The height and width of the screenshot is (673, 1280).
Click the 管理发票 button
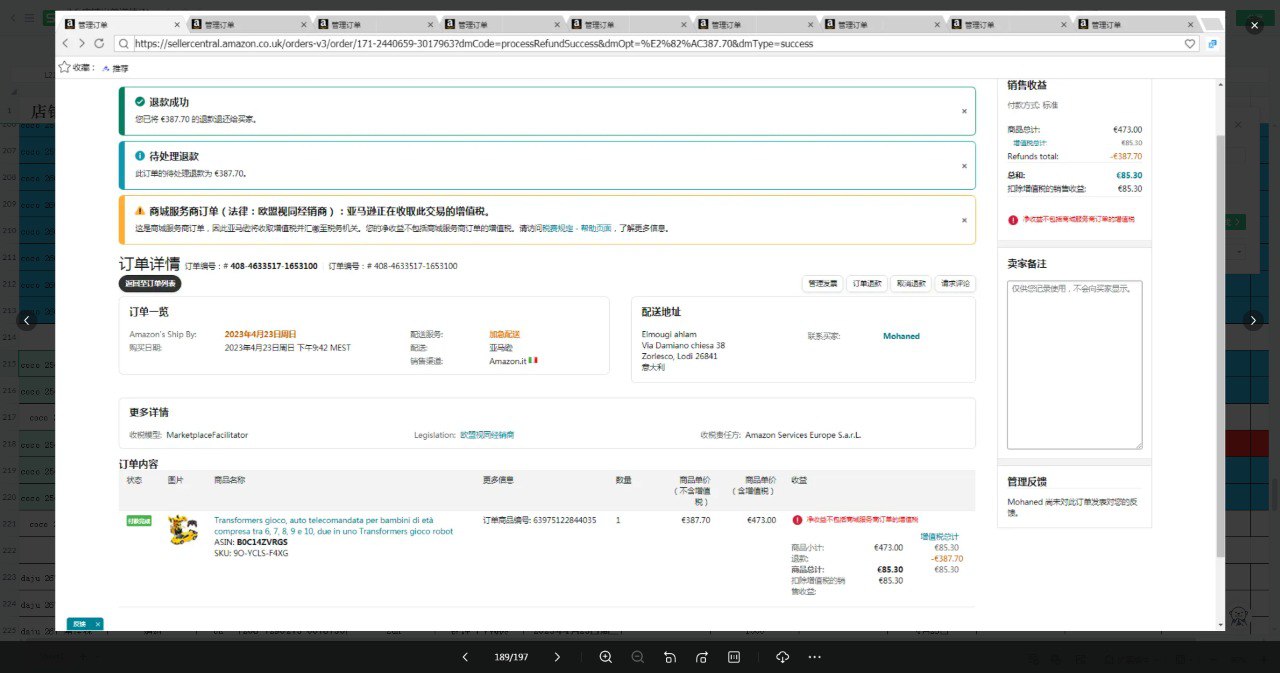point(823,284)
